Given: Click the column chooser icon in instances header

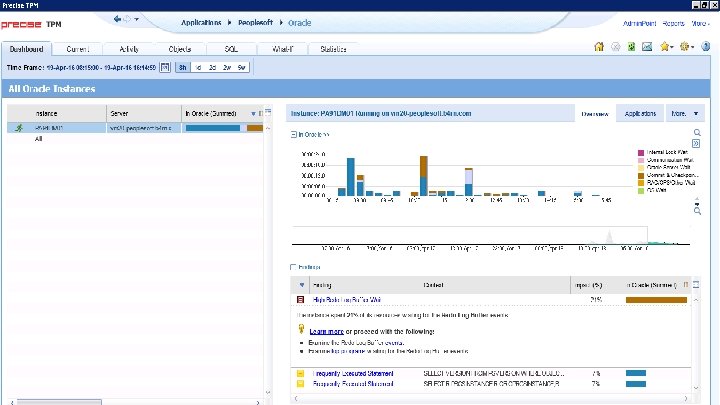Looking at the screenshot, I should tap(261, 113).
